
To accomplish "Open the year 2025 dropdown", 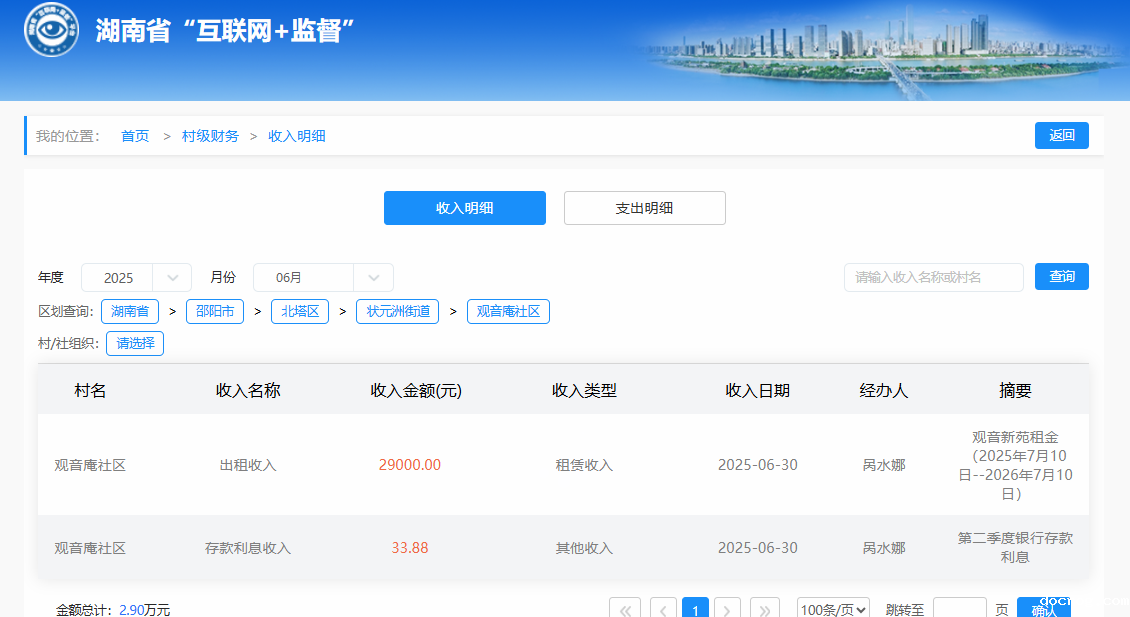I will [136, 278].
